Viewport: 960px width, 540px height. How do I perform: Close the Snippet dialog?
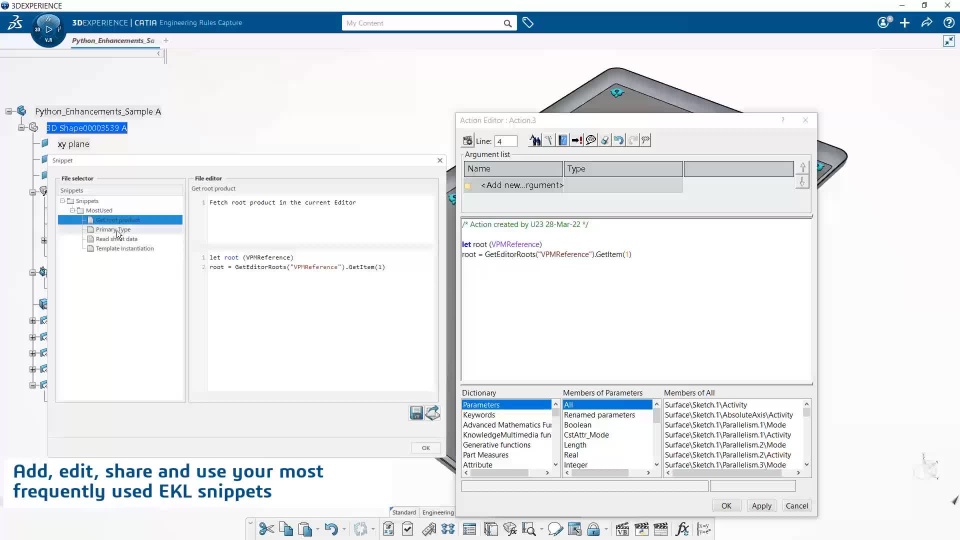440,160
